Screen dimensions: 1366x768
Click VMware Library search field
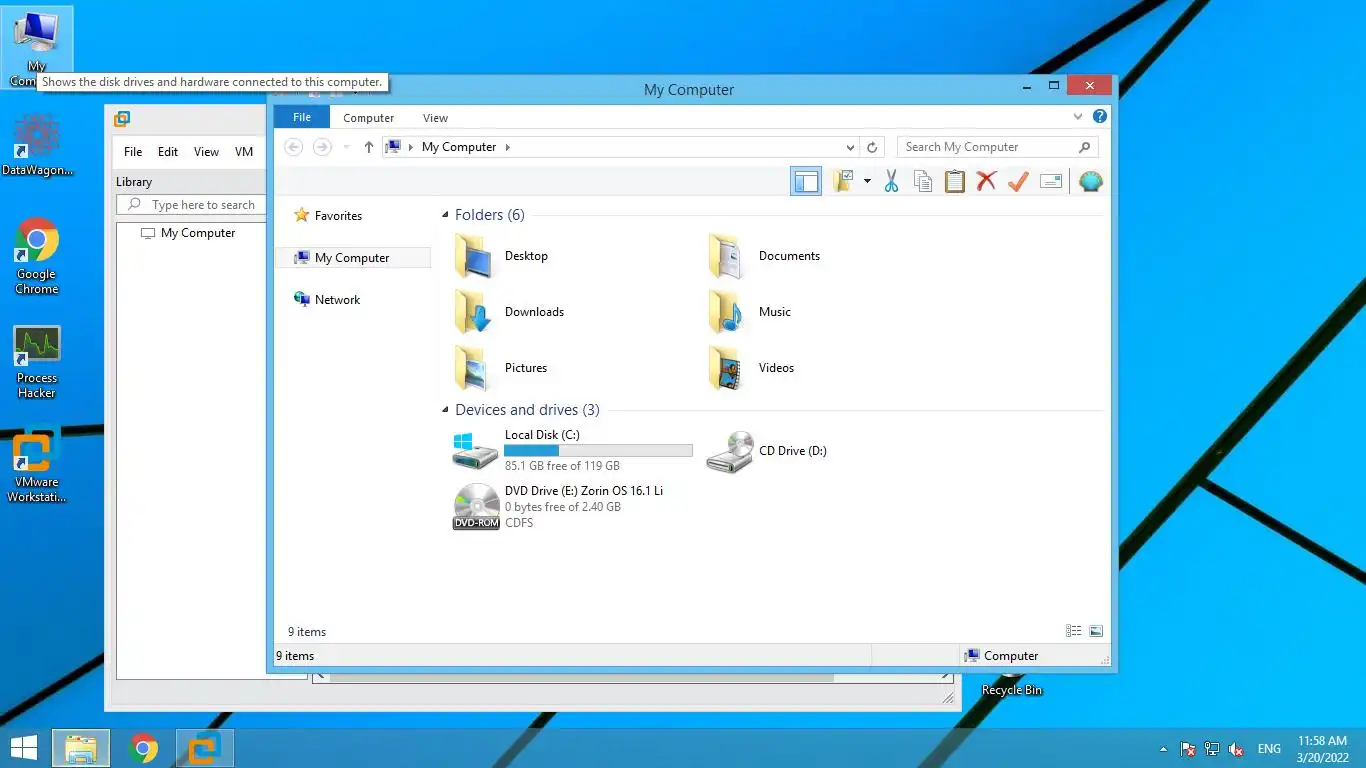(192, 205)
